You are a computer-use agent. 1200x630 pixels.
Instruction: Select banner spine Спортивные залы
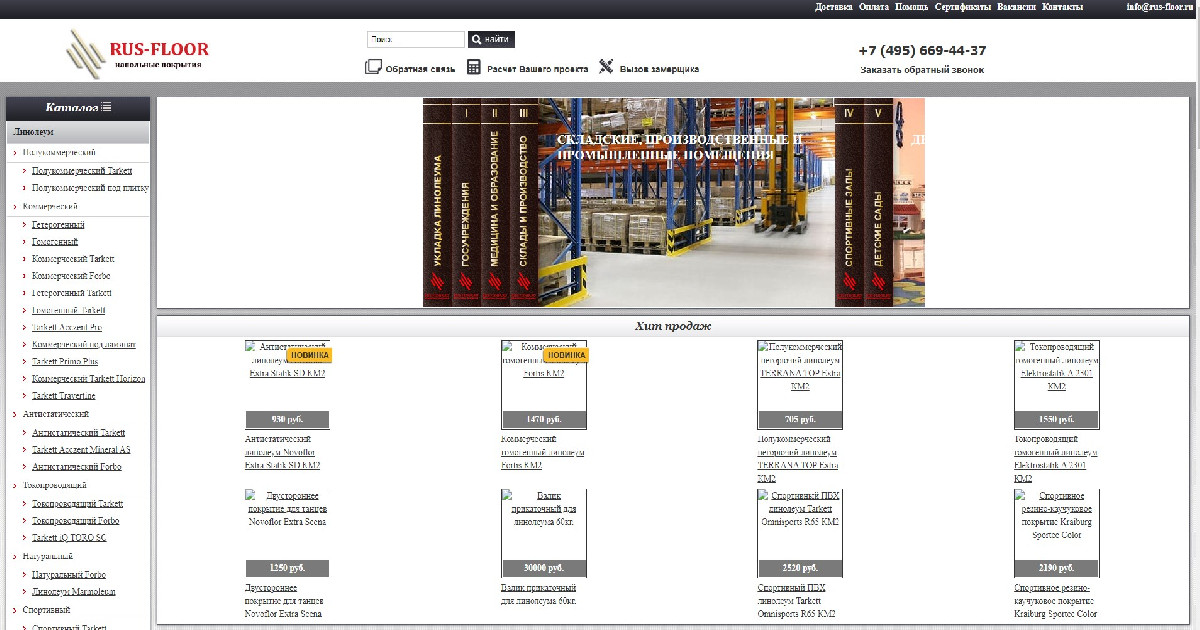pos(849,202)
